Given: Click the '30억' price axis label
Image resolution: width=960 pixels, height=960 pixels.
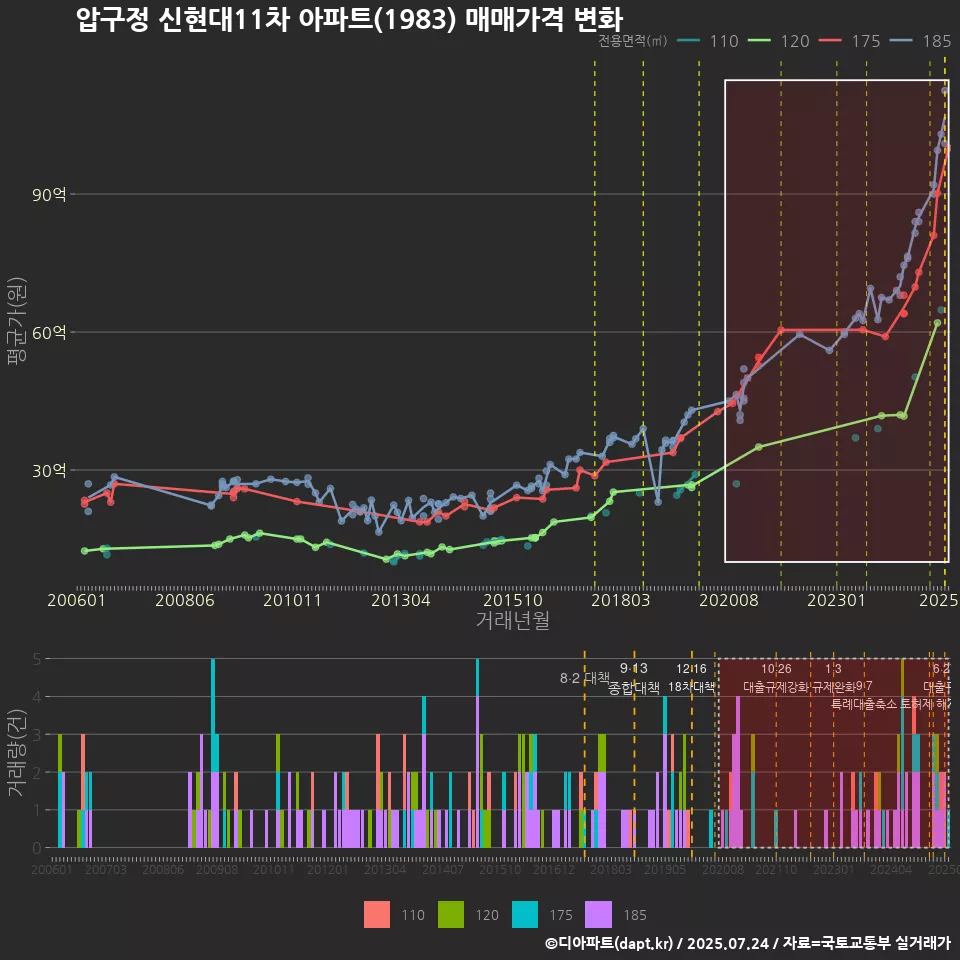Looking at the screenshot, I should [x=49, y=470].
